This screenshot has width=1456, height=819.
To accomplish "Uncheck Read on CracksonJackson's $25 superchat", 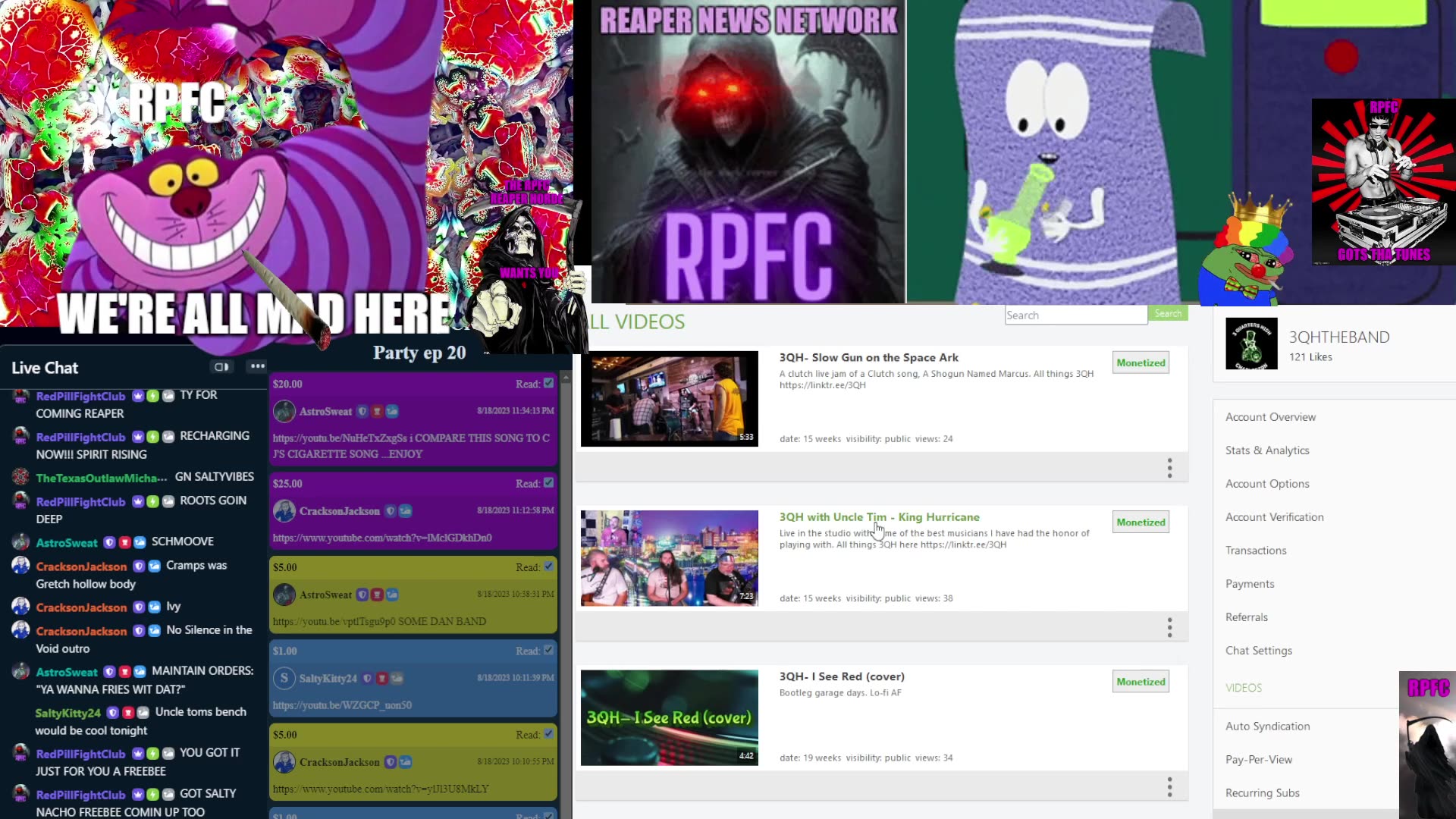I will tap(552, 483).
